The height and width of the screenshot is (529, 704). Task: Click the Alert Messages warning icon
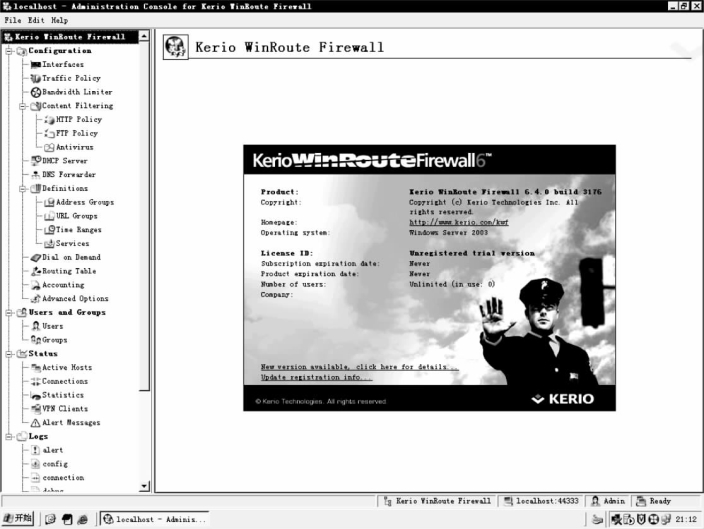(x=35, y=423)
